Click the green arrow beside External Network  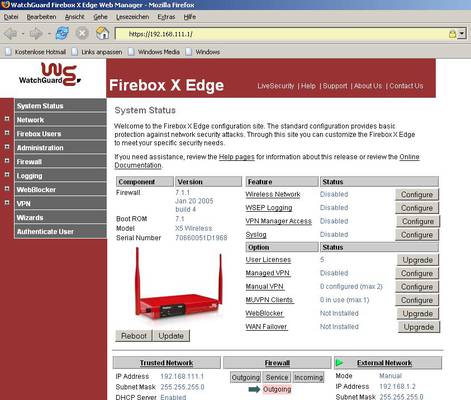(x=340, y=363)
